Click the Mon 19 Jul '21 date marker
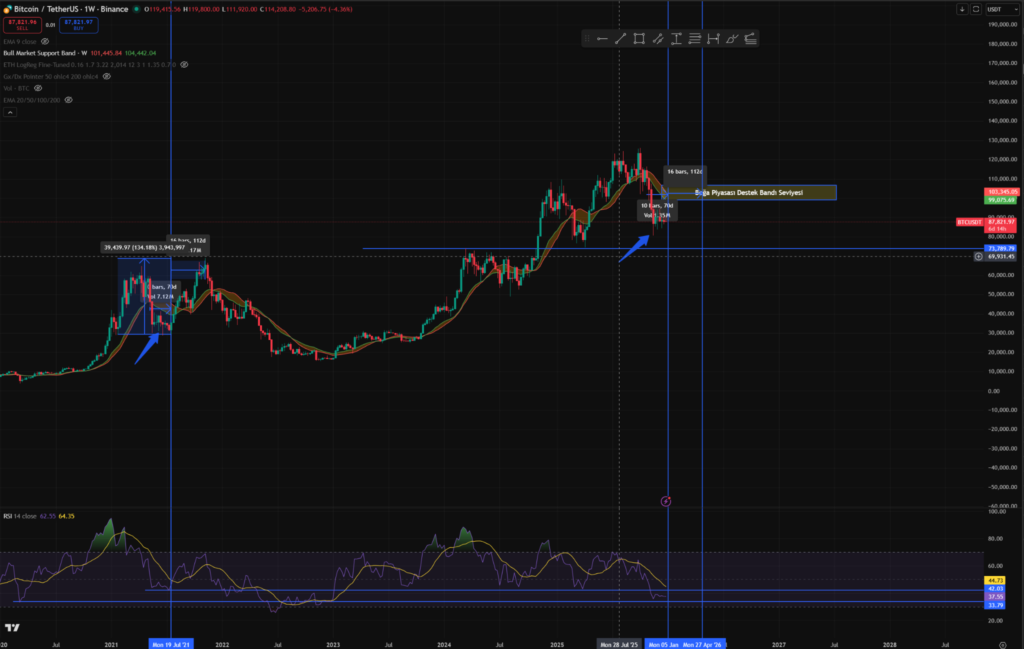1024x649 pixels. click(171, 644)
